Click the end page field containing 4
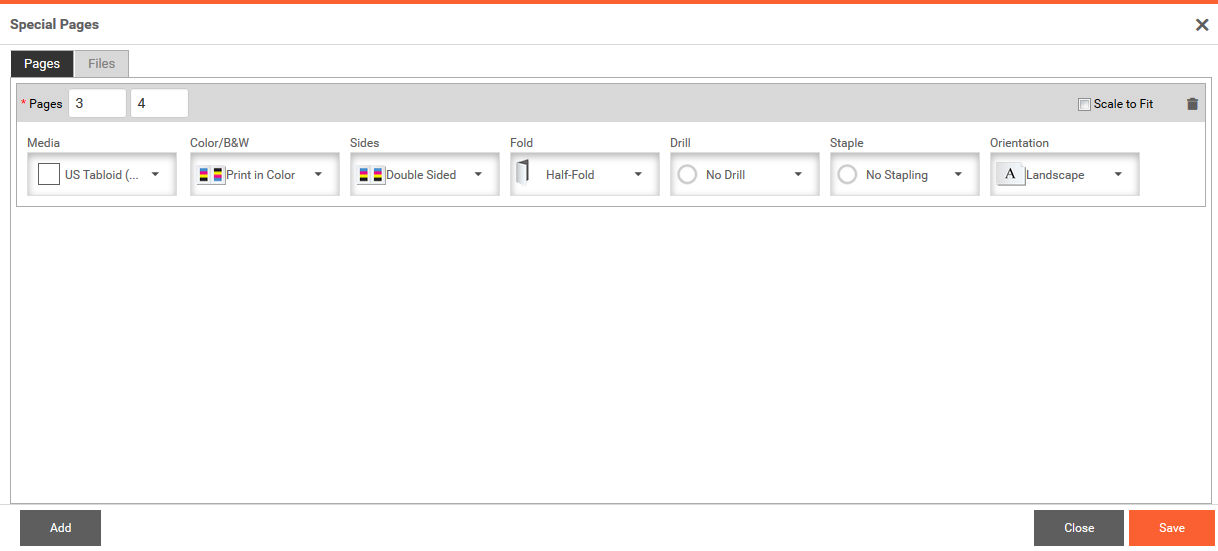The height and width of the screenshot is (551, 1218). point(158,103)
